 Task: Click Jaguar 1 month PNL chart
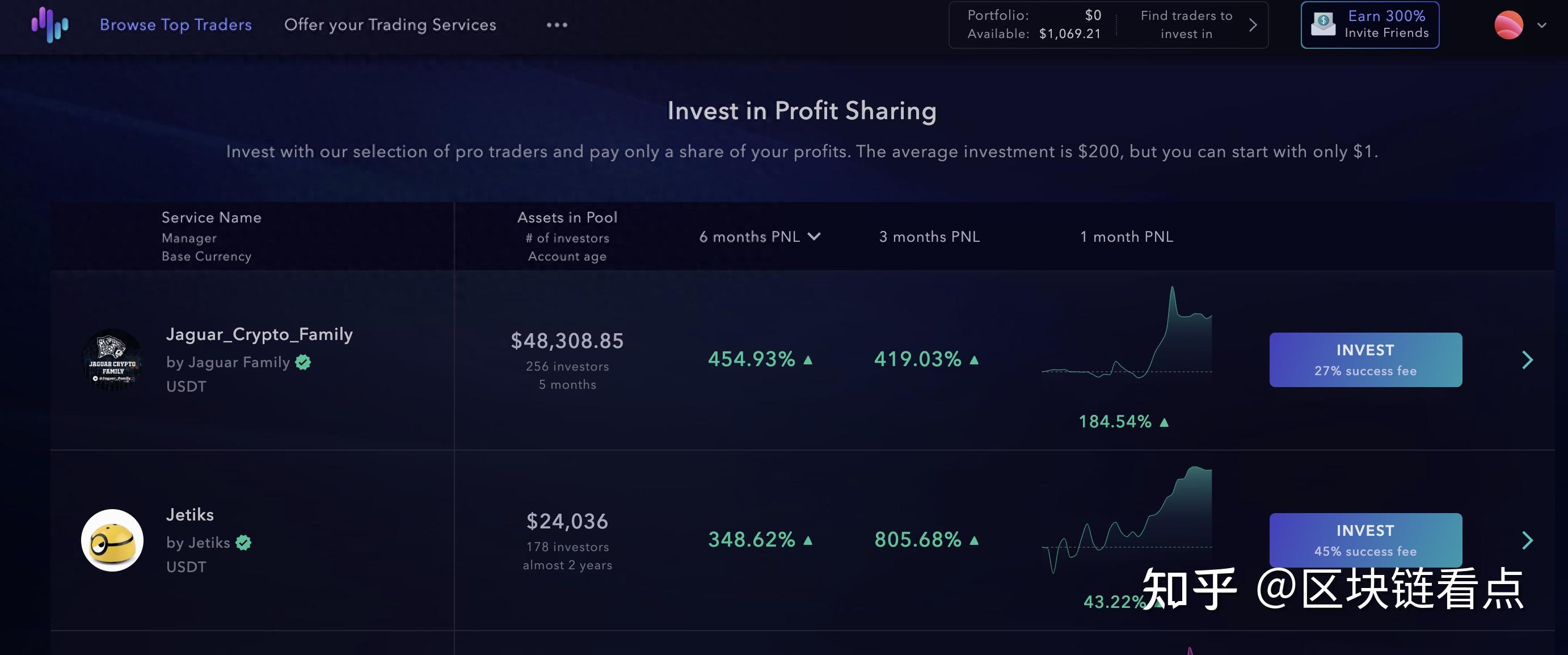(1126, 341)
